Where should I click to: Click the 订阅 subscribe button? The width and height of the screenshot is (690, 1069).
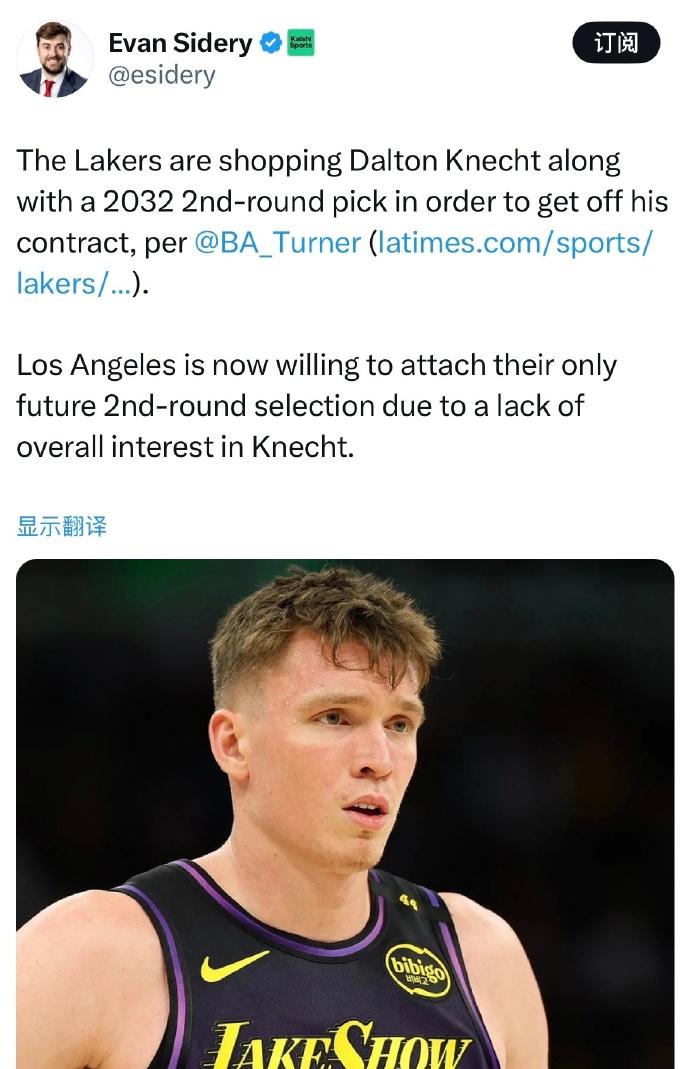[616, 43]
